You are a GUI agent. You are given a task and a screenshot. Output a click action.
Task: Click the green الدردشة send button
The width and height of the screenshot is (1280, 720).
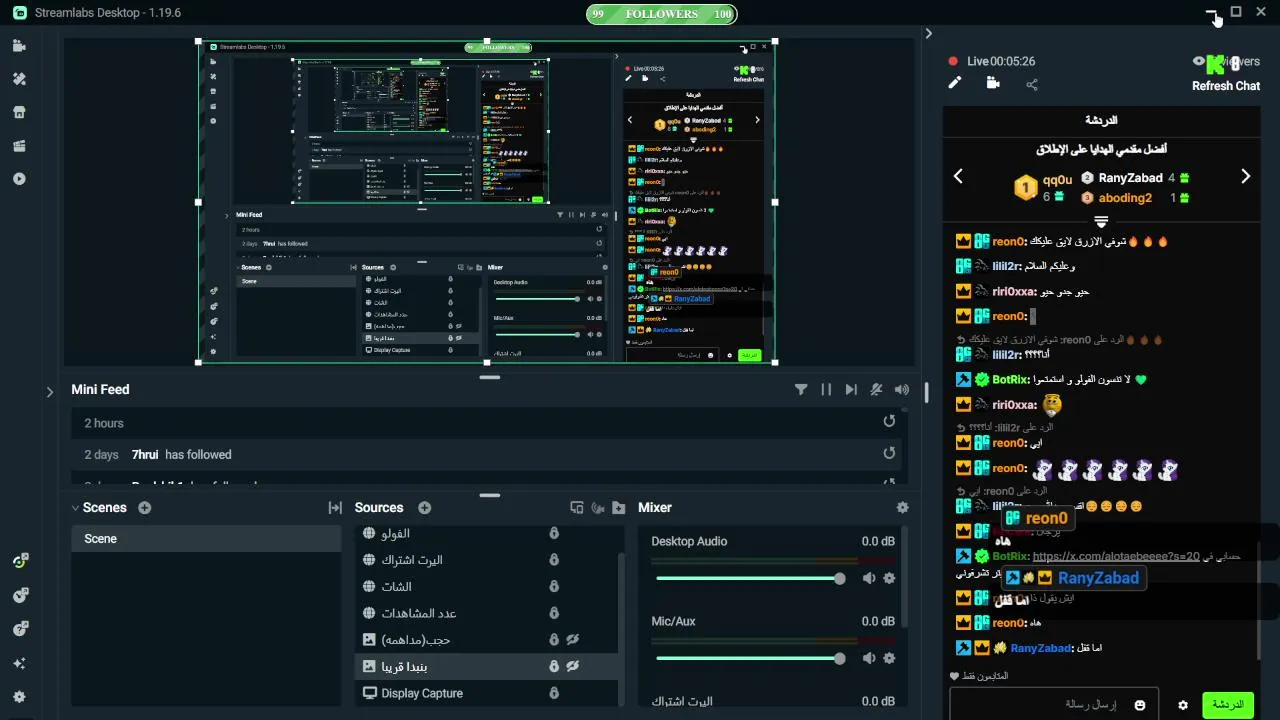coord(1227,705)
